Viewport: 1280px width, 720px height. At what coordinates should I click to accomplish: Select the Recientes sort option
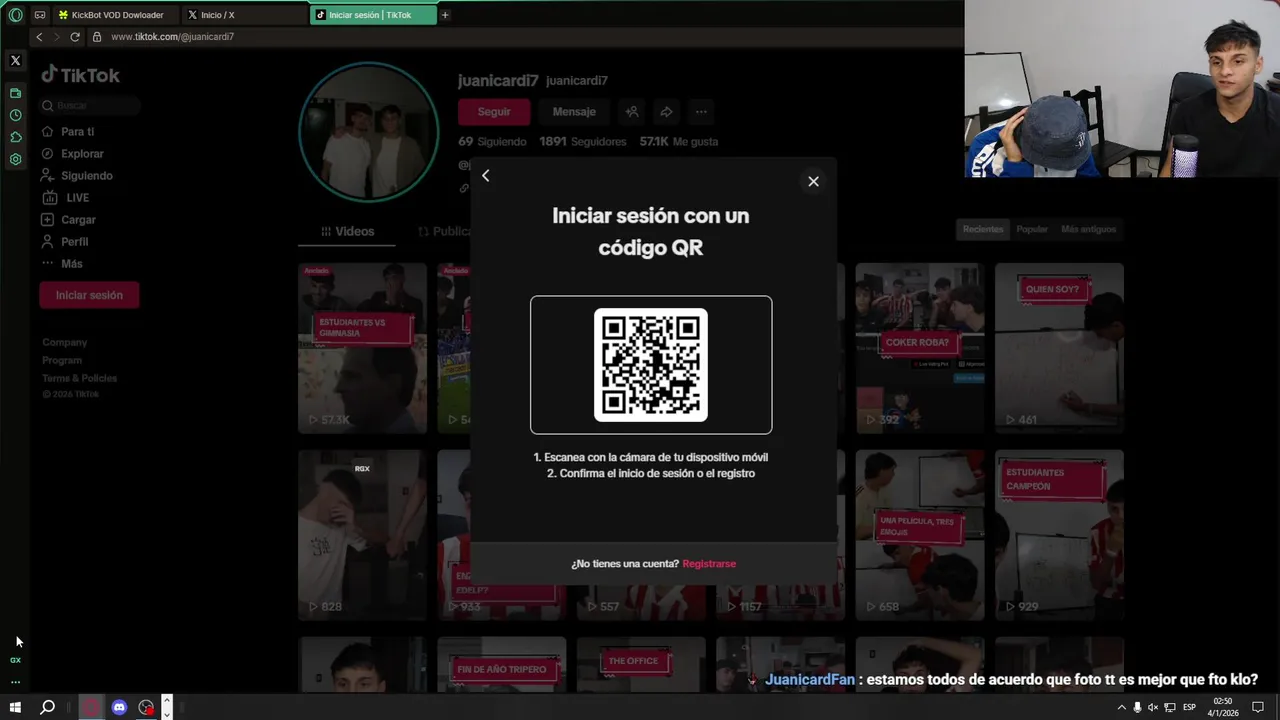point(983,229)
